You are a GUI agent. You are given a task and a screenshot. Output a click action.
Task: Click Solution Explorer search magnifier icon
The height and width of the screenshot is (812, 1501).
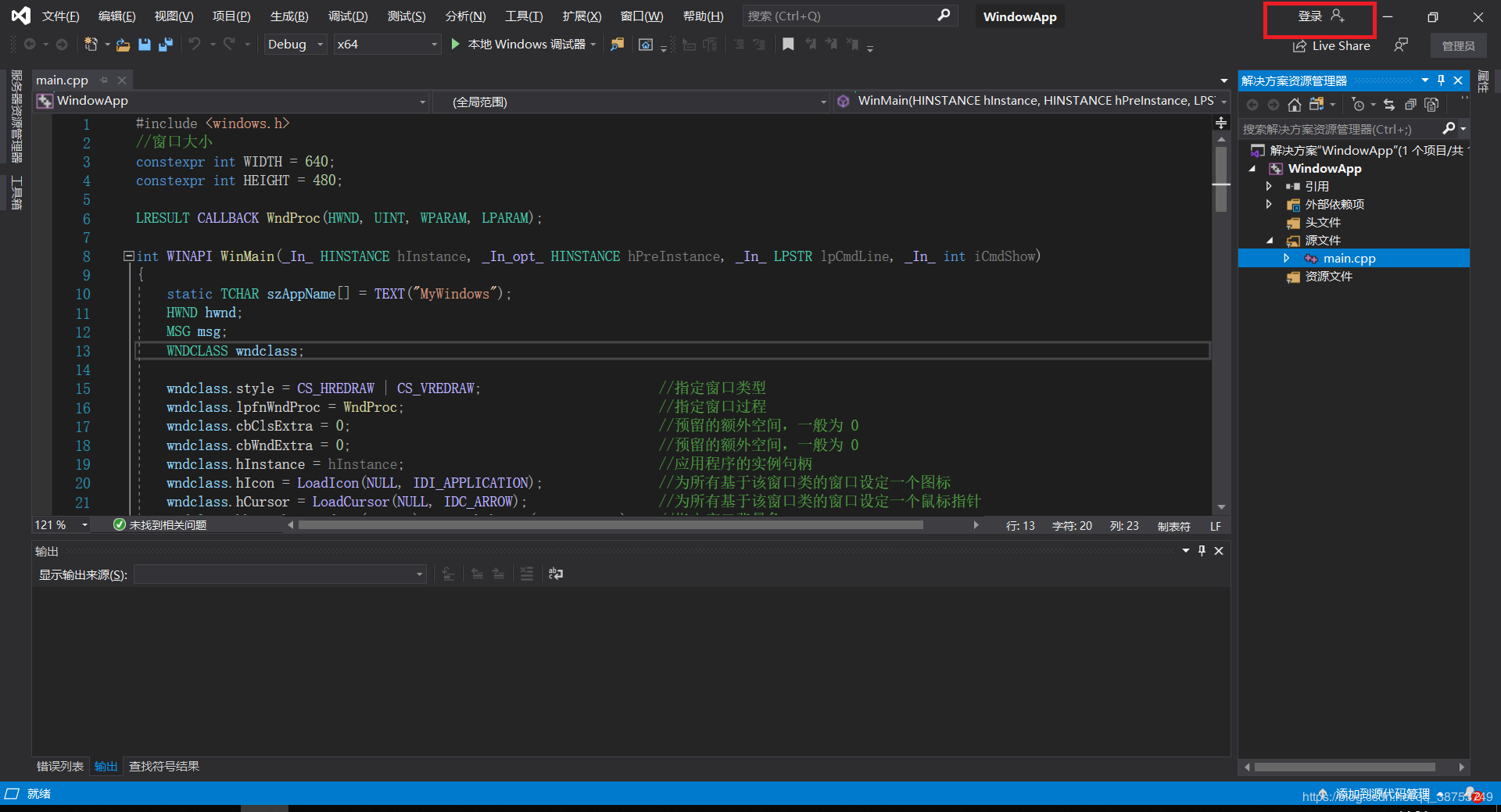pyautogui.click(x=1449, y=129)
